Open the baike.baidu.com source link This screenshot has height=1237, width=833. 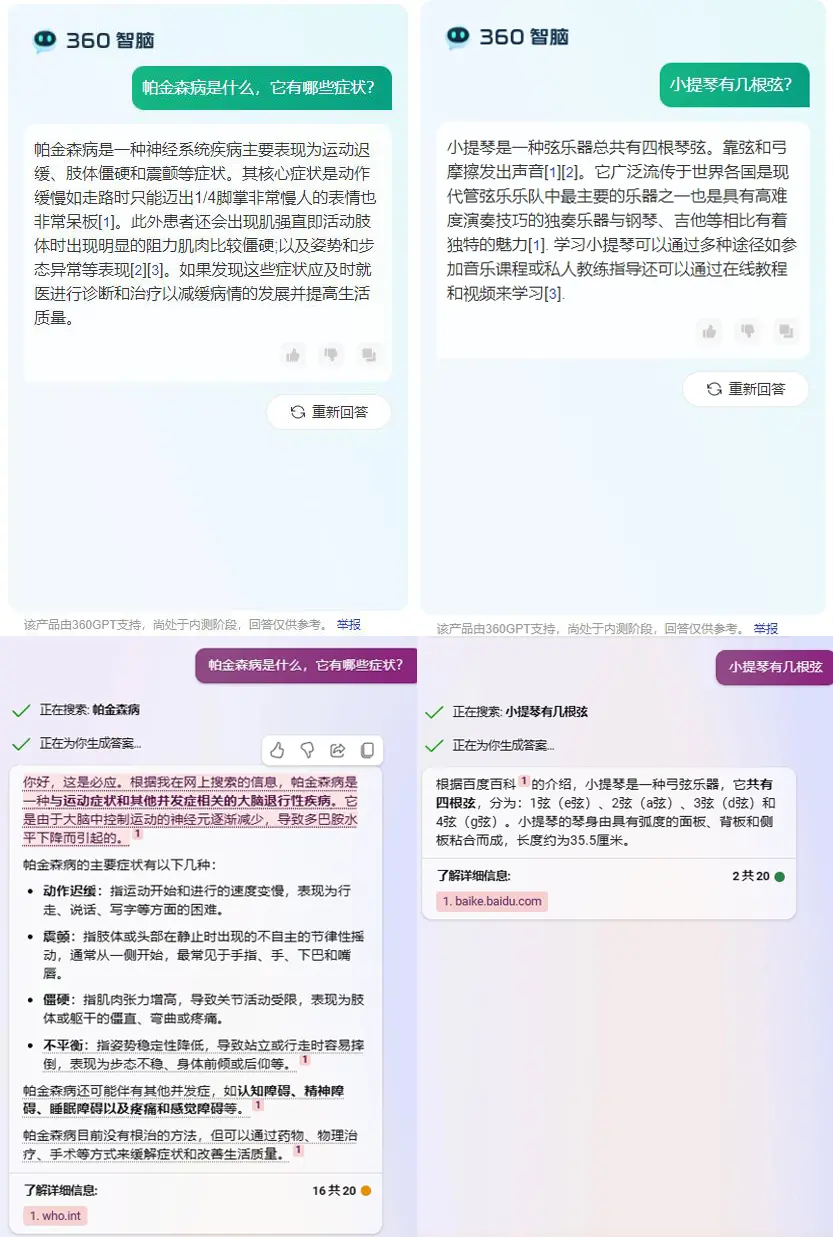[x=492, y=901]
